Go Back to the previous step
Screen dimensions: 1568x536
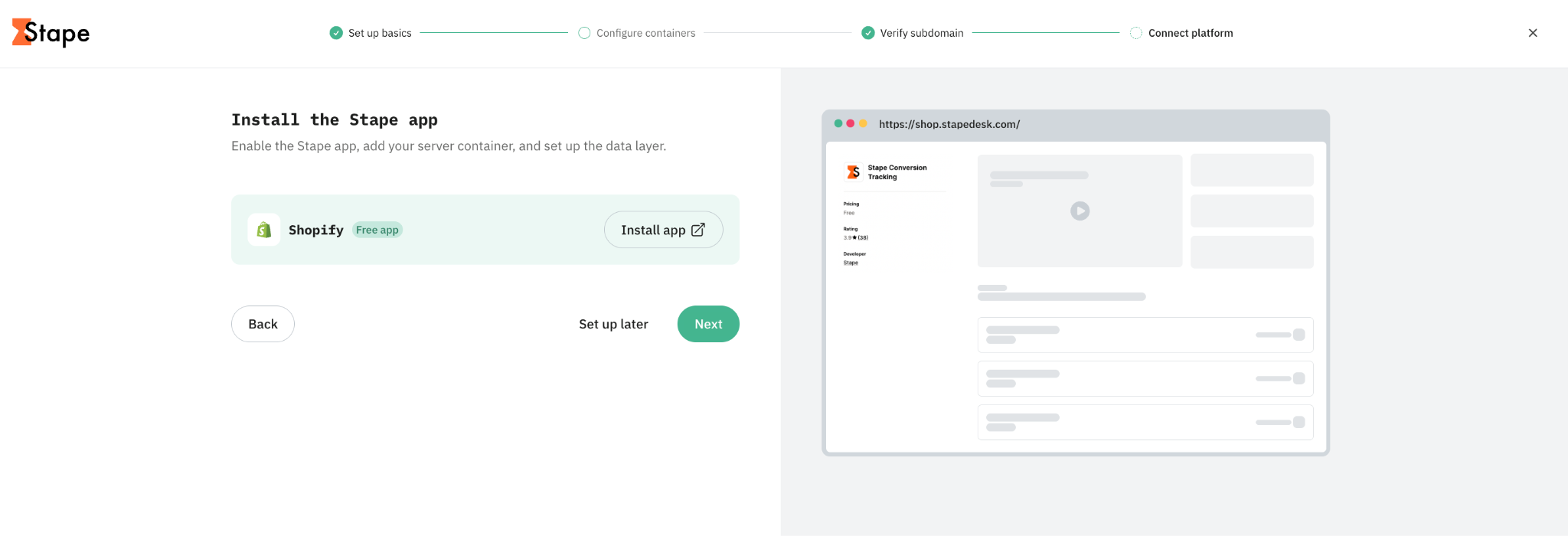(263, 324)
